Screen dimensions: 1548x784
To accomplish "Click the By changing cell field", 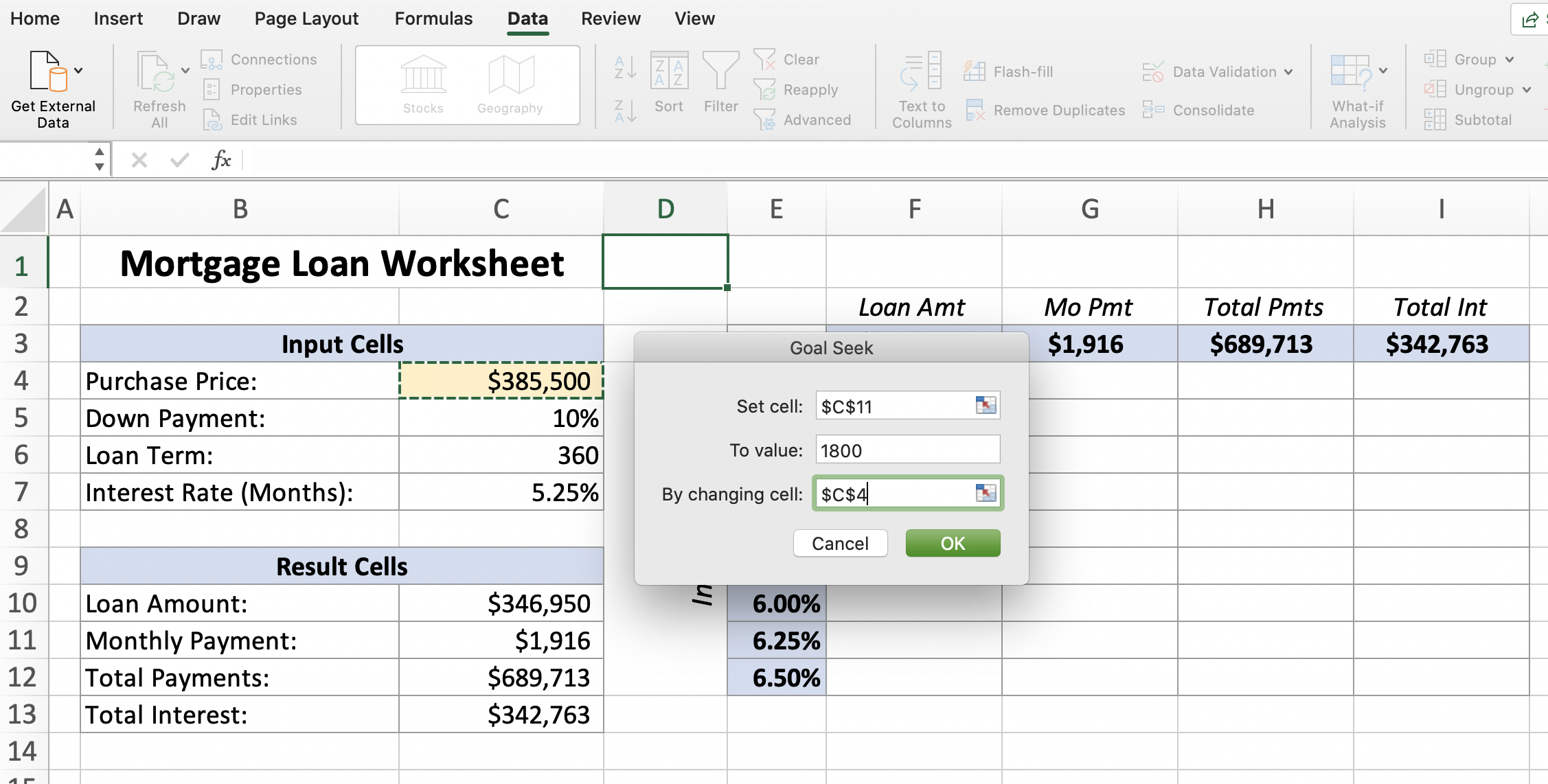I will (x=907, y=494).
